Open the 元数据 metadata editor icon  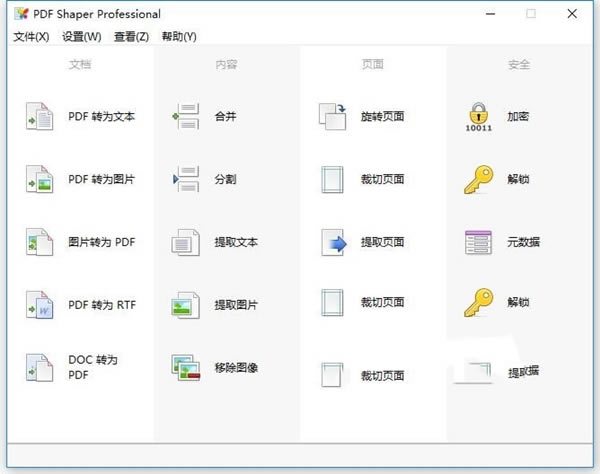click(478, 242)
